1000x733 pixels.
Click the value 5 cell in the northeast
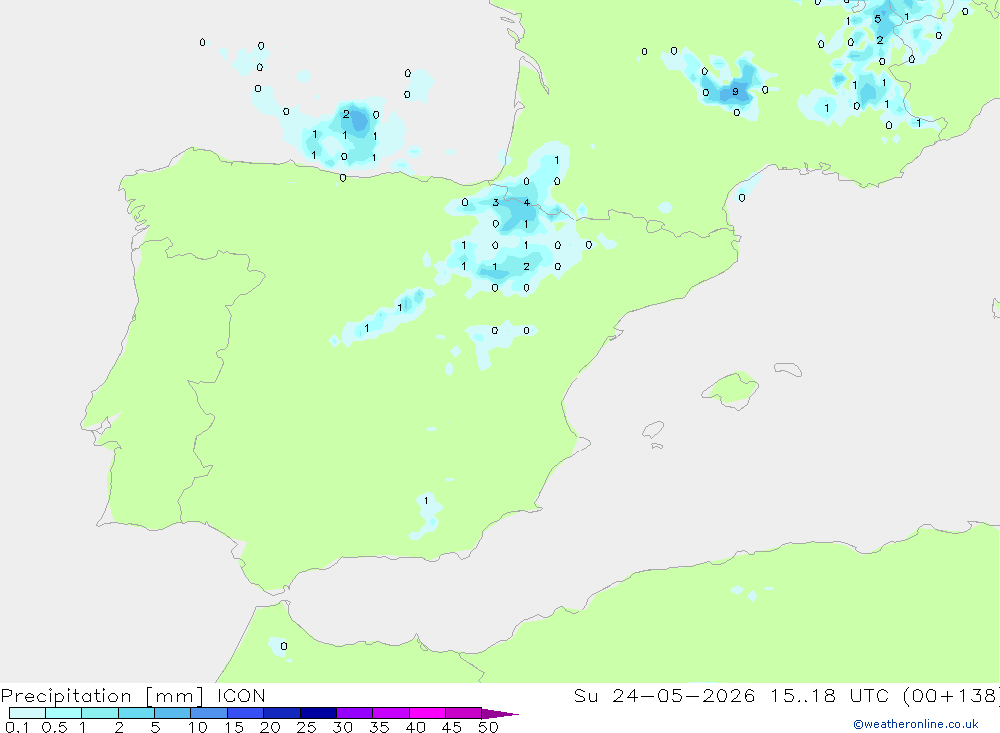tap(878, 19)
